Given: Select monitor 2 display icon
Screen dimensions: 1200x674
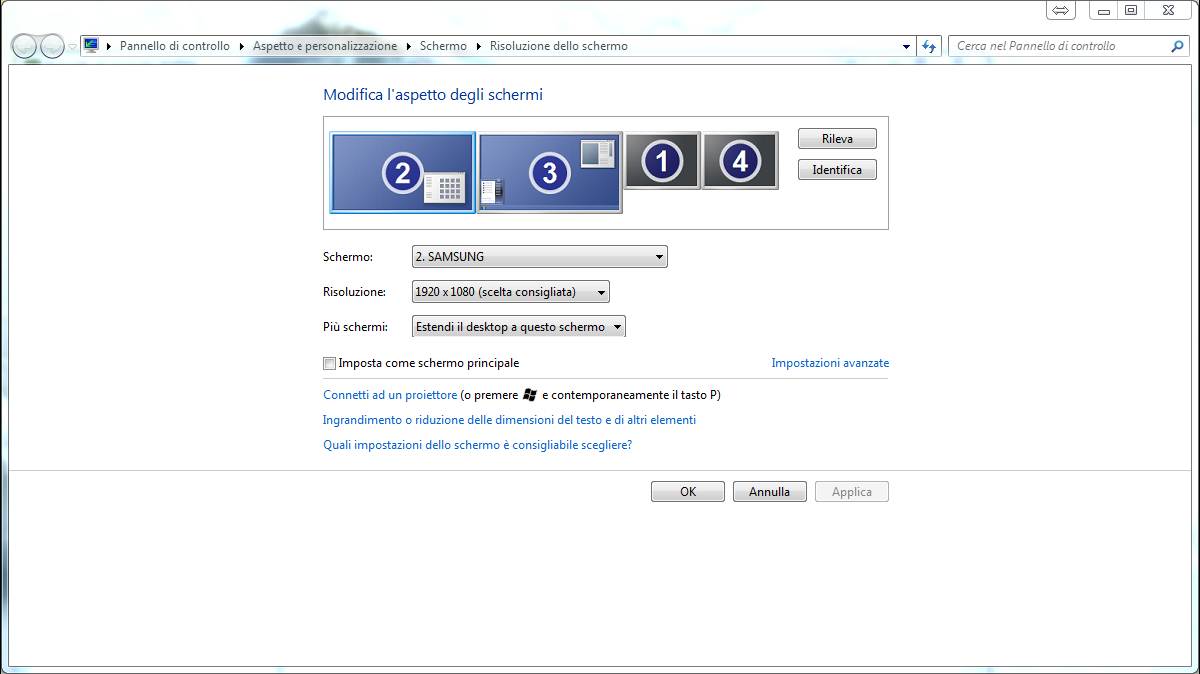Looking at the screenshot, I should [402, 173].
